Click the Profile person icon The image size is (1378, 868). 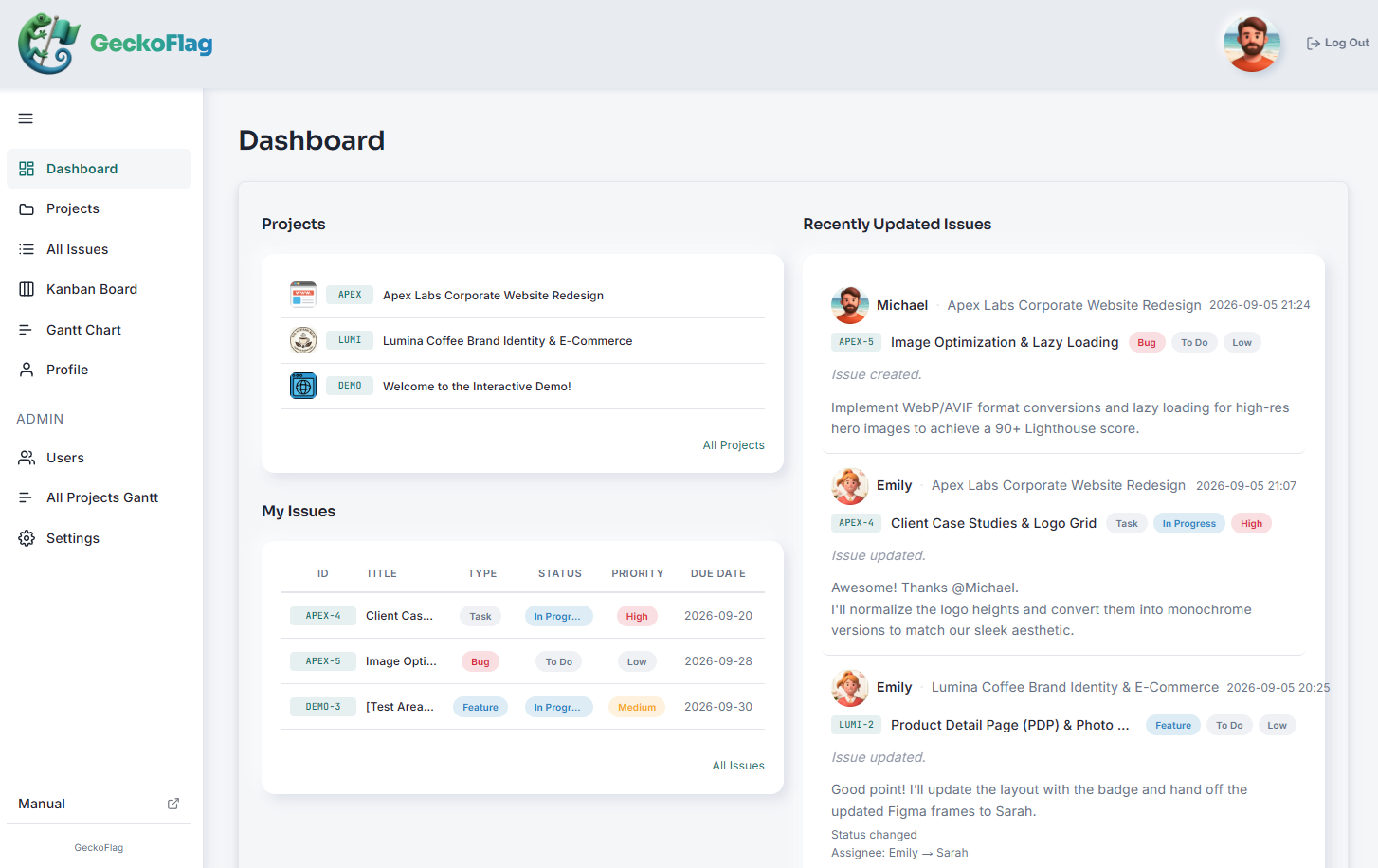pos(27,370)
